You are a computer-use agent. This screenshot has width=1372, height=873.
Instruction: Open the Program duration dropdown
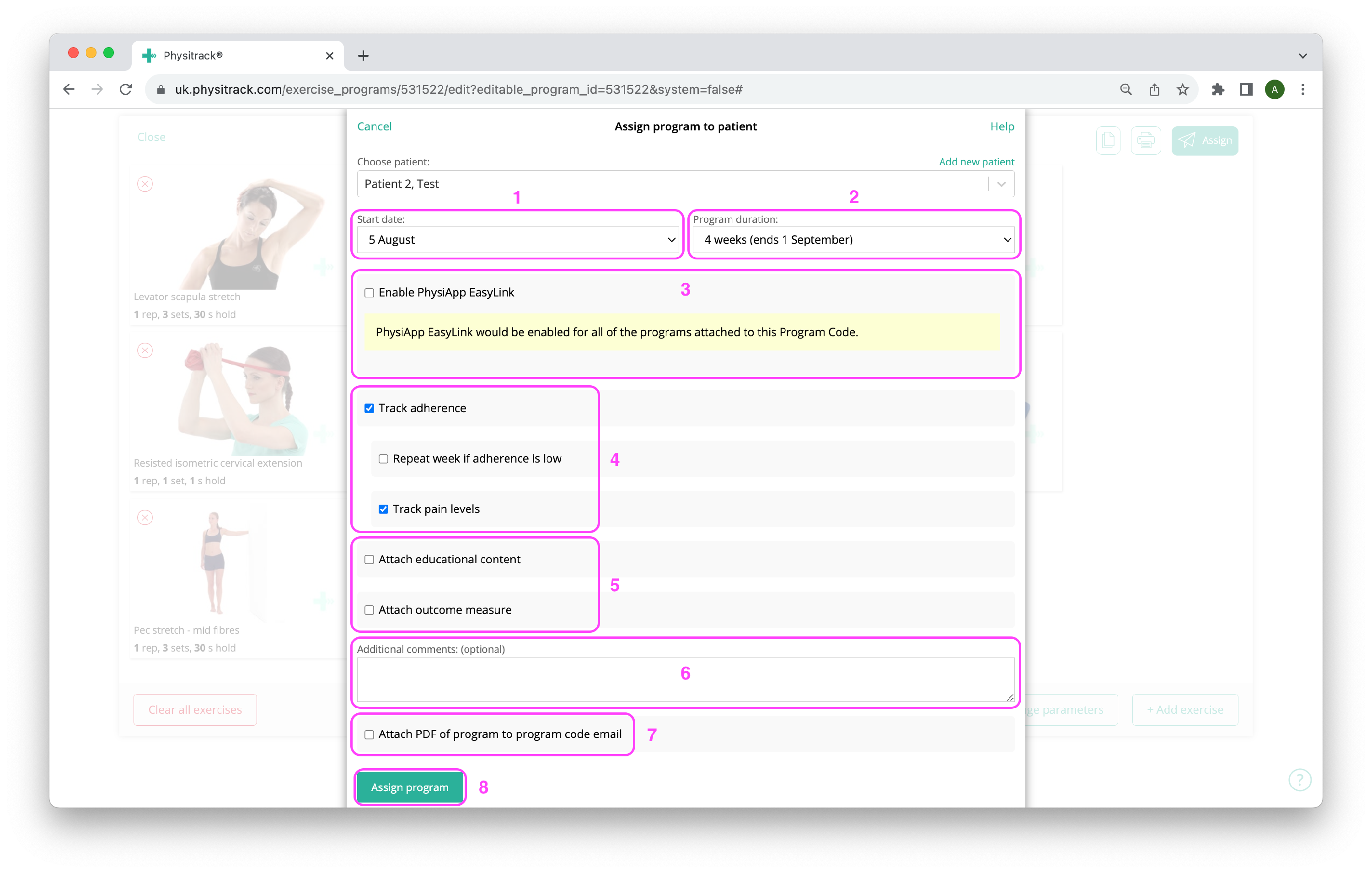point(853,239)
